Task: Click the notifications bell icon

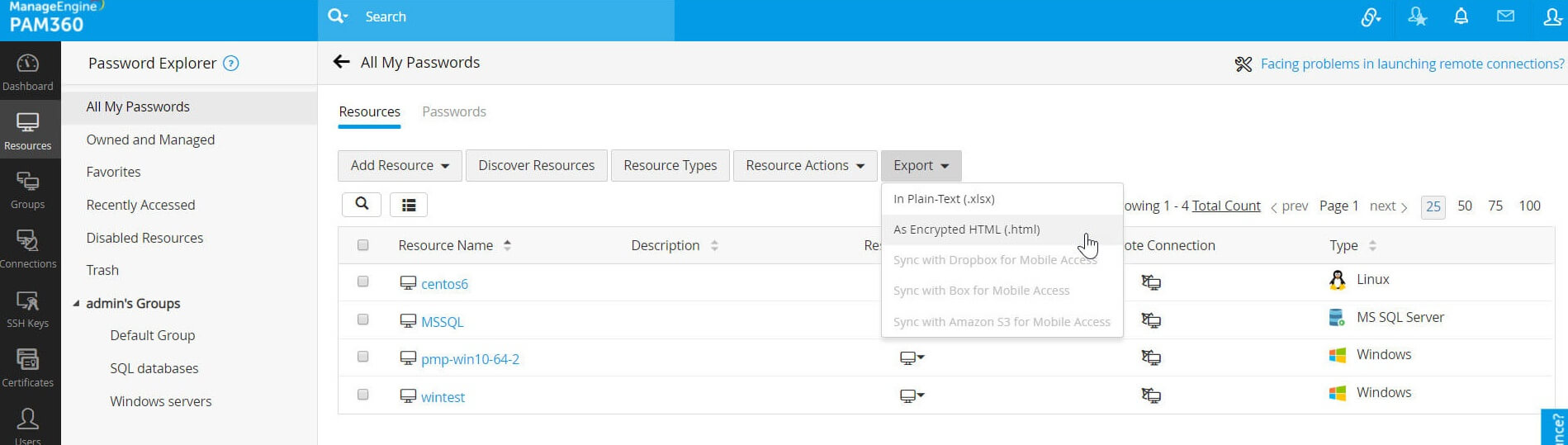Action: click(1461, 17)
